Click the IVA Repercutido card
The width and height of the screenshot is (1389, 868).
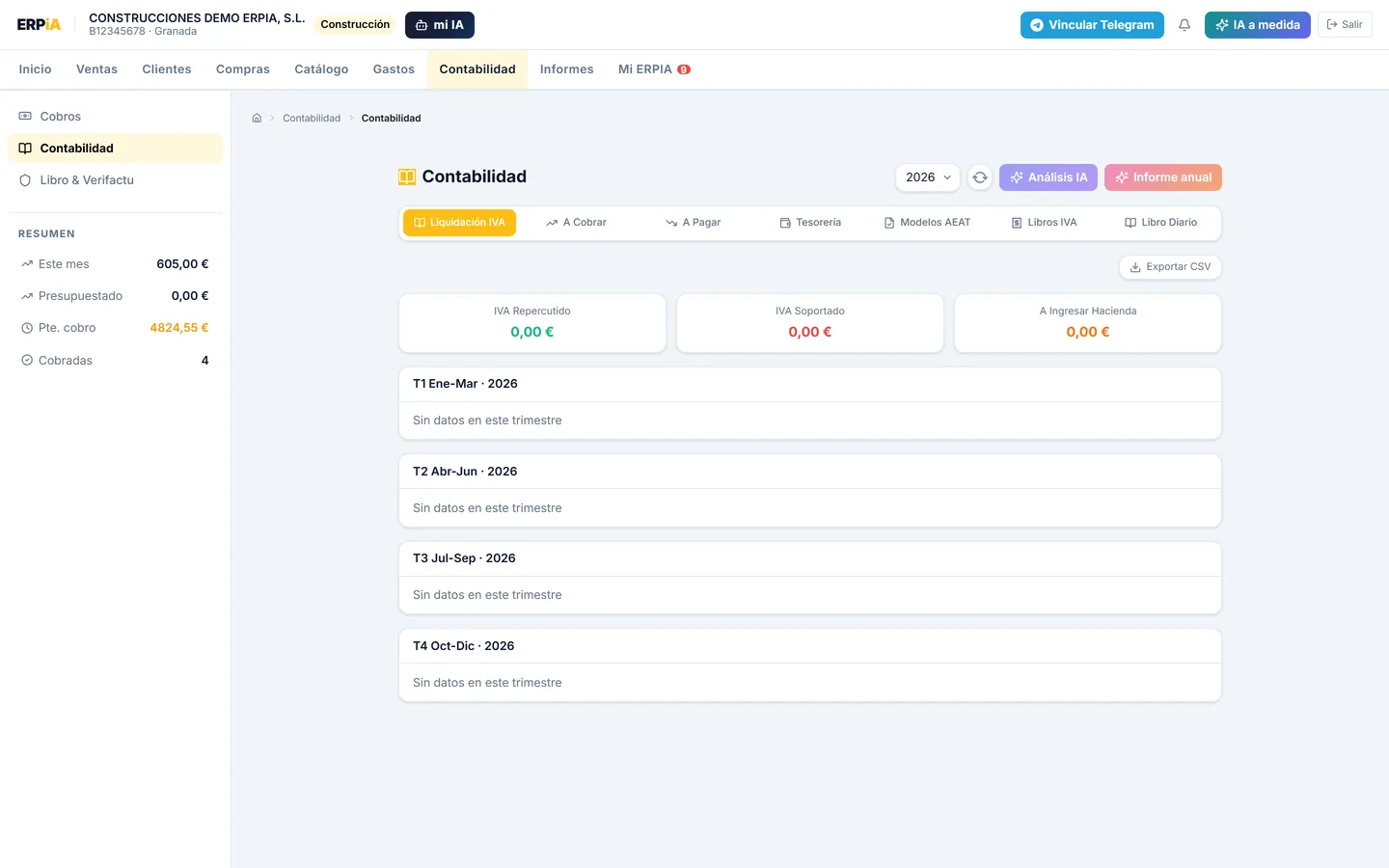532,323
